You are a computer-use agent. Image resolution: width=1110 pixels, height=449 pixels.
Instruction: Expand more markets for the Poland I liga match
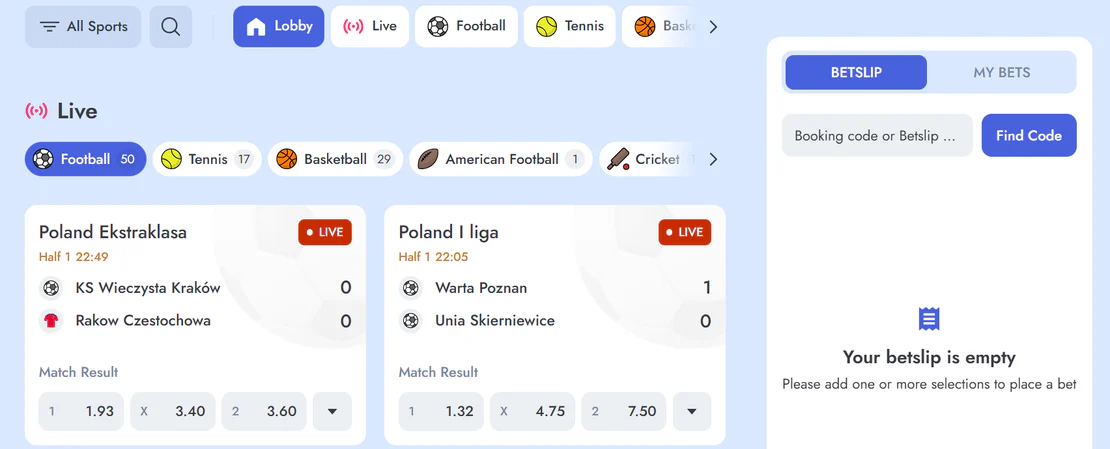pyautogui.click(x=692, y=411)
